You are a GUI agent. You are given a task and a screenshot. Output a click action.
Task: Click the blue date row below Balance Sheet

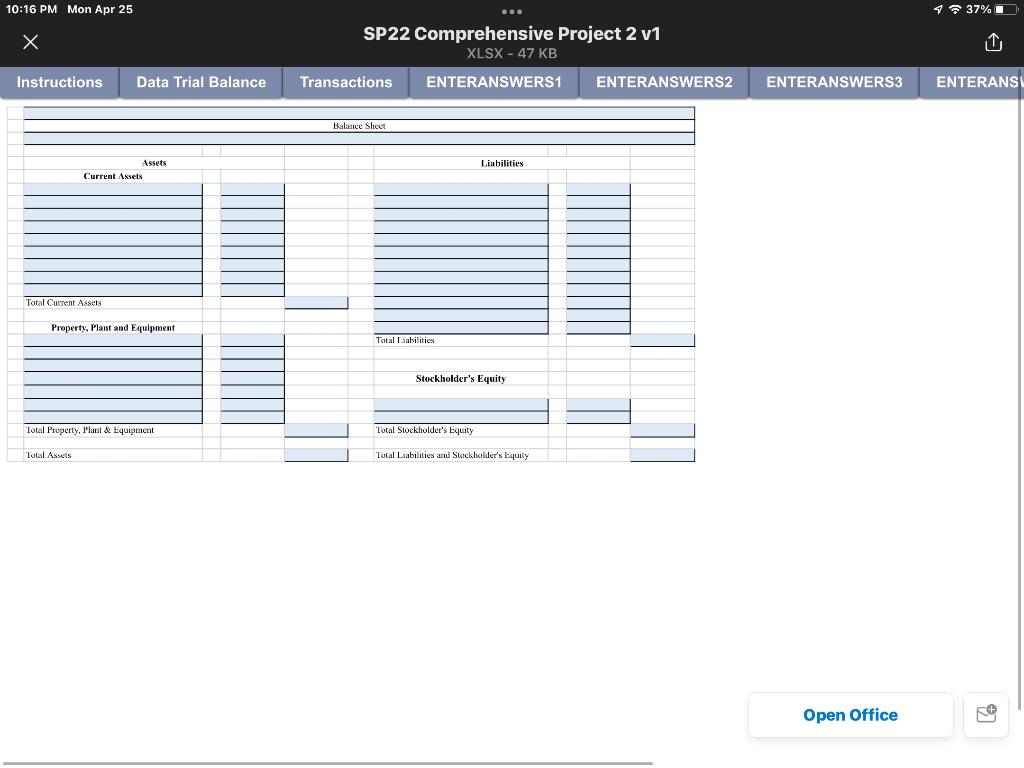click(x=359, y=138)
